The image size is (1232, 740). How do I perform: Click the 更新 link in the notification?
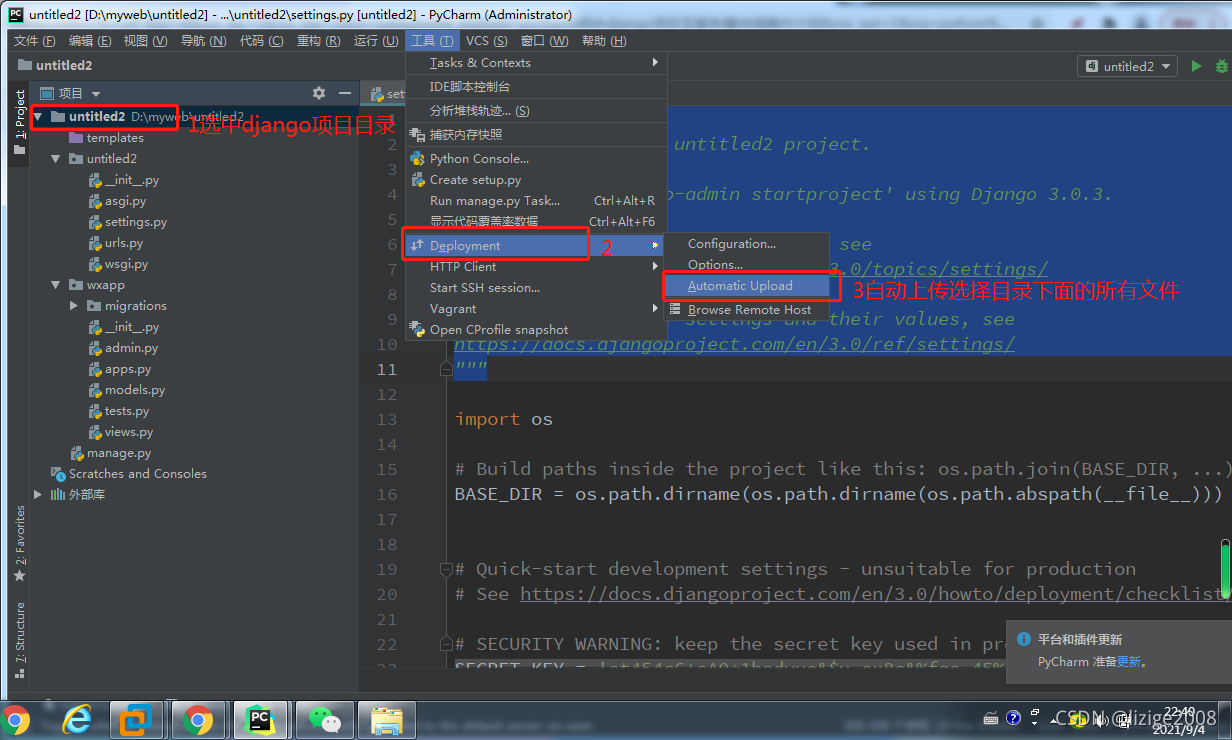pyautogui.click(x=1128, y=662)
